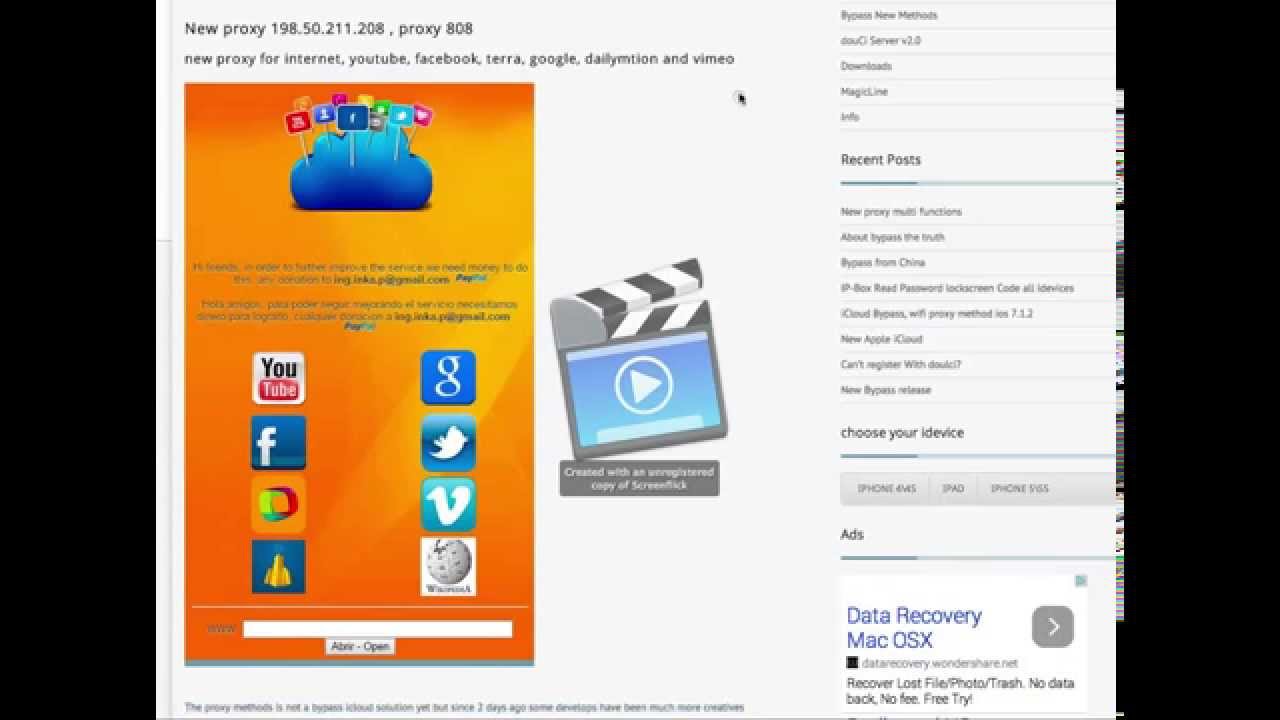The image size is (1280, 720).
Task: Open the Twitter bird icon
Action: pyautogui.click(x=448, y=443)
